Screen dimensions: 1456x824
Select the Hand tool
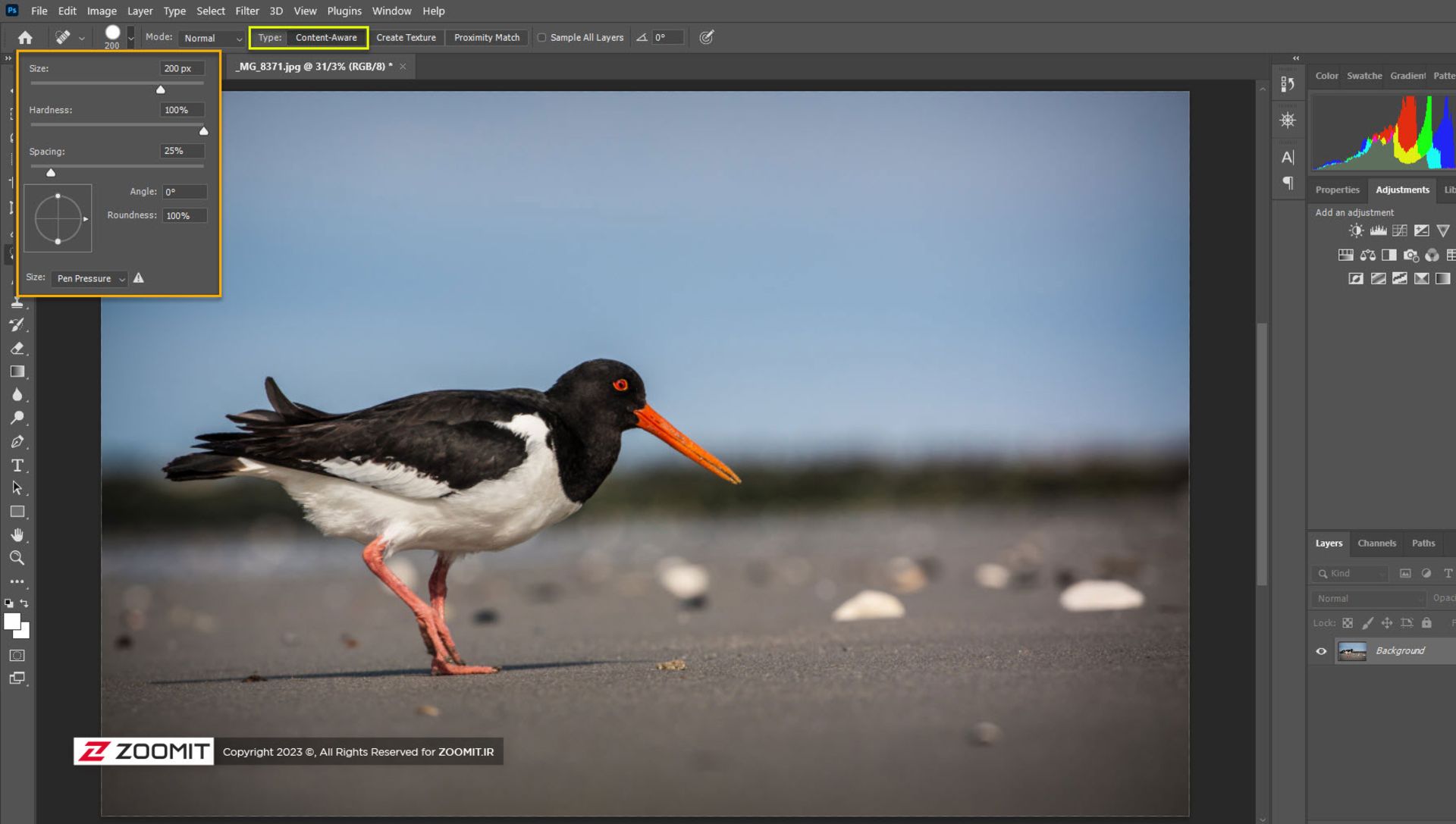tap(17, 535)
